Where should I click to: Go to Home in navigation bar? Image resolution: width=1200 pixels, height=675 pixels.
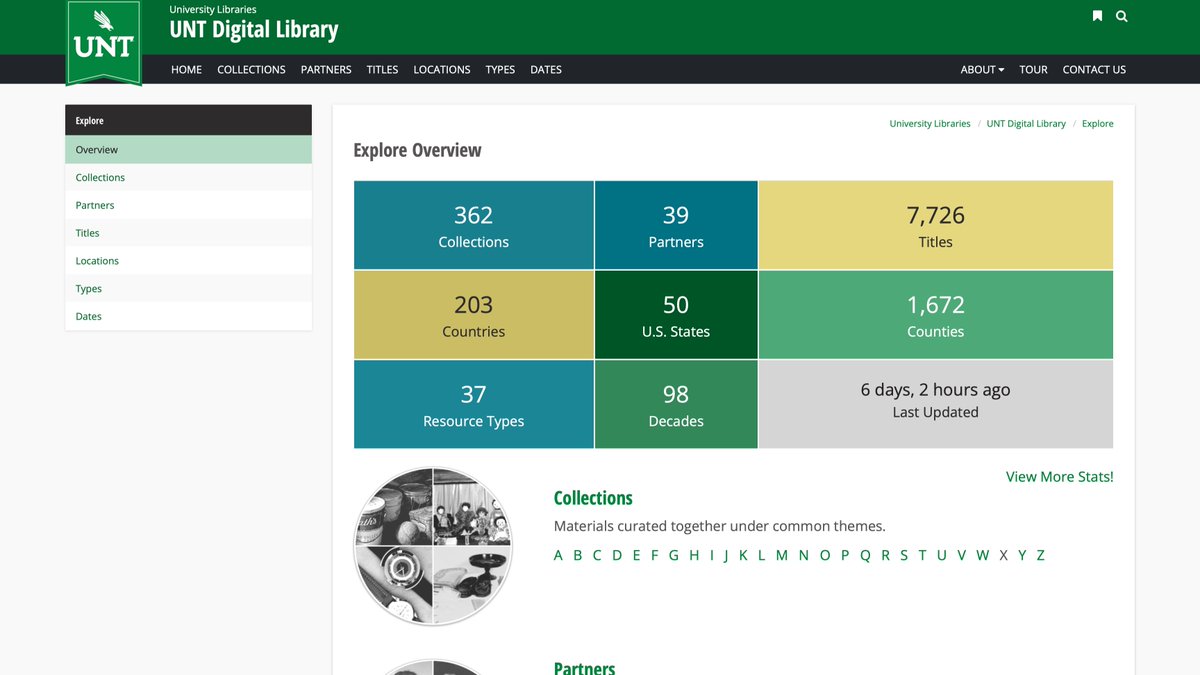(x=186, y=70)
